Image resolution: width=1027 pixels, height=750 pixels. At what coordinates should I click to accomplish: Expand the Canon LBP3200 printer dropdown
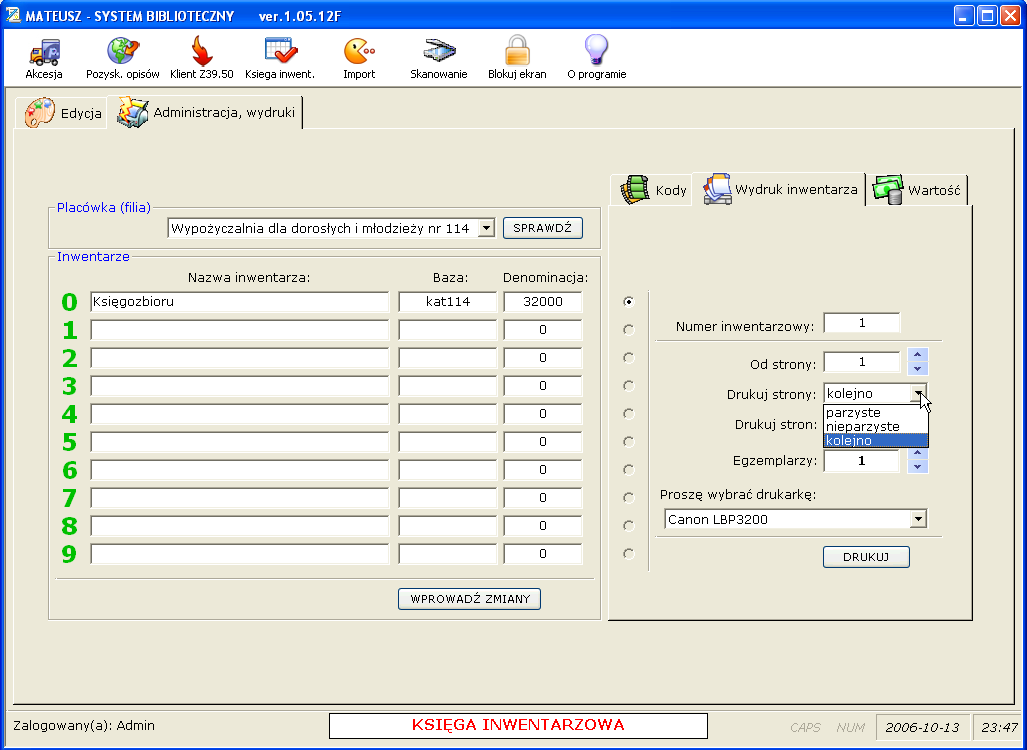click(918, 519)
